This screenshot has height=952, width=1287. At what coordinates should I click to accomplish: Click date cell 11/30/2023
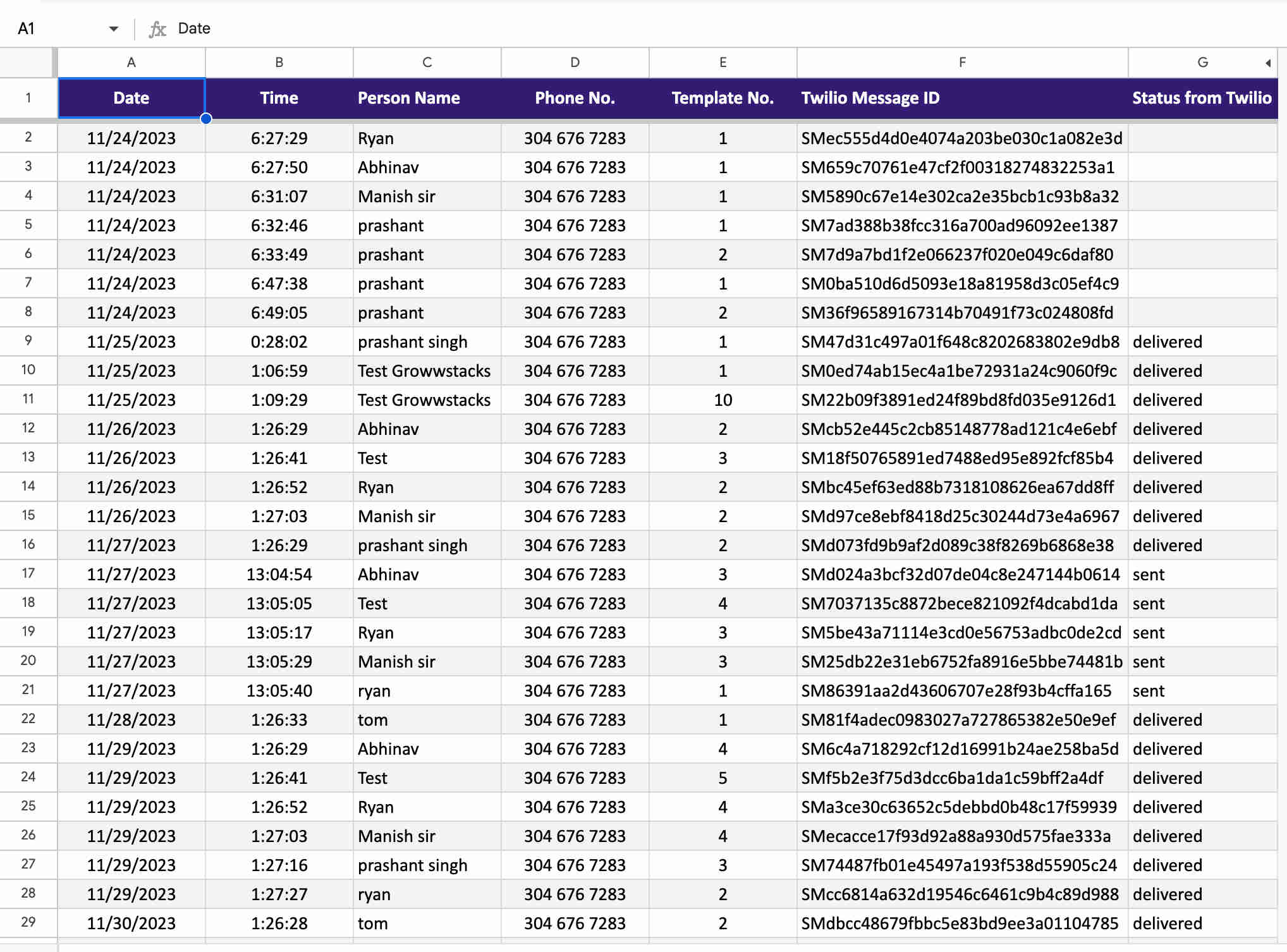[x=131, y=924]
